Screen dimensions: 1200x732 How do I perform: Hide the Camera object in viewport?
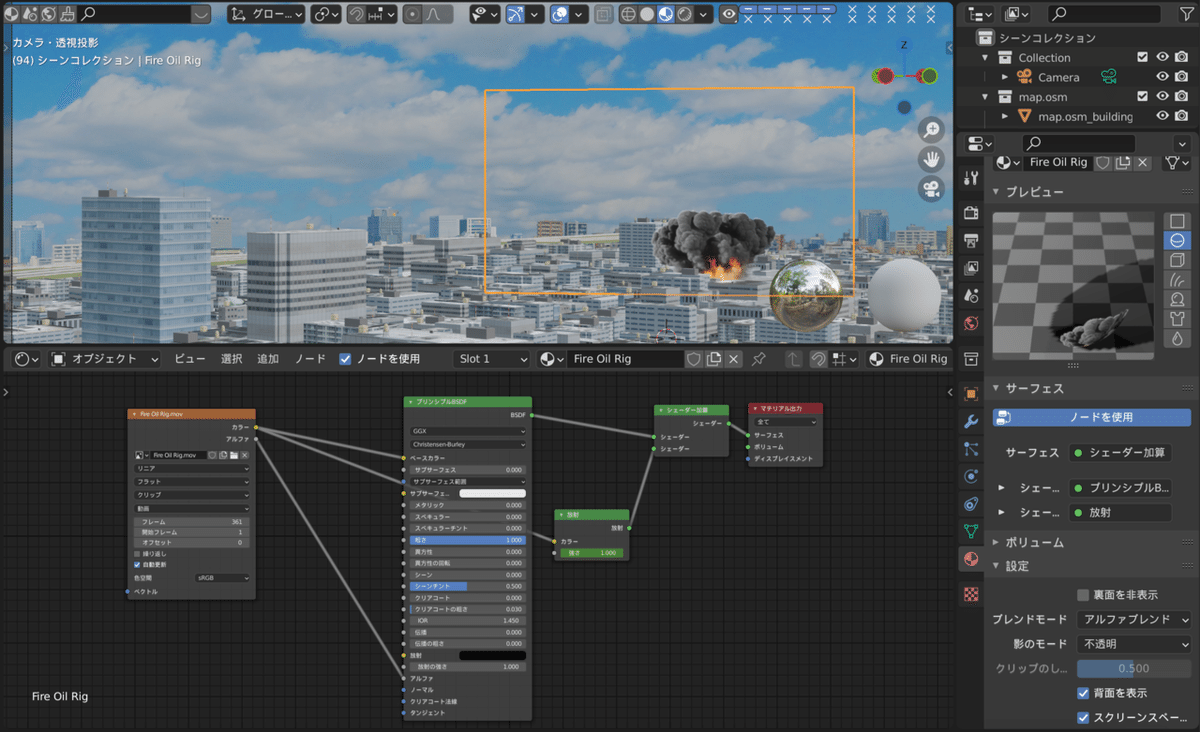tap(1162, 77)
